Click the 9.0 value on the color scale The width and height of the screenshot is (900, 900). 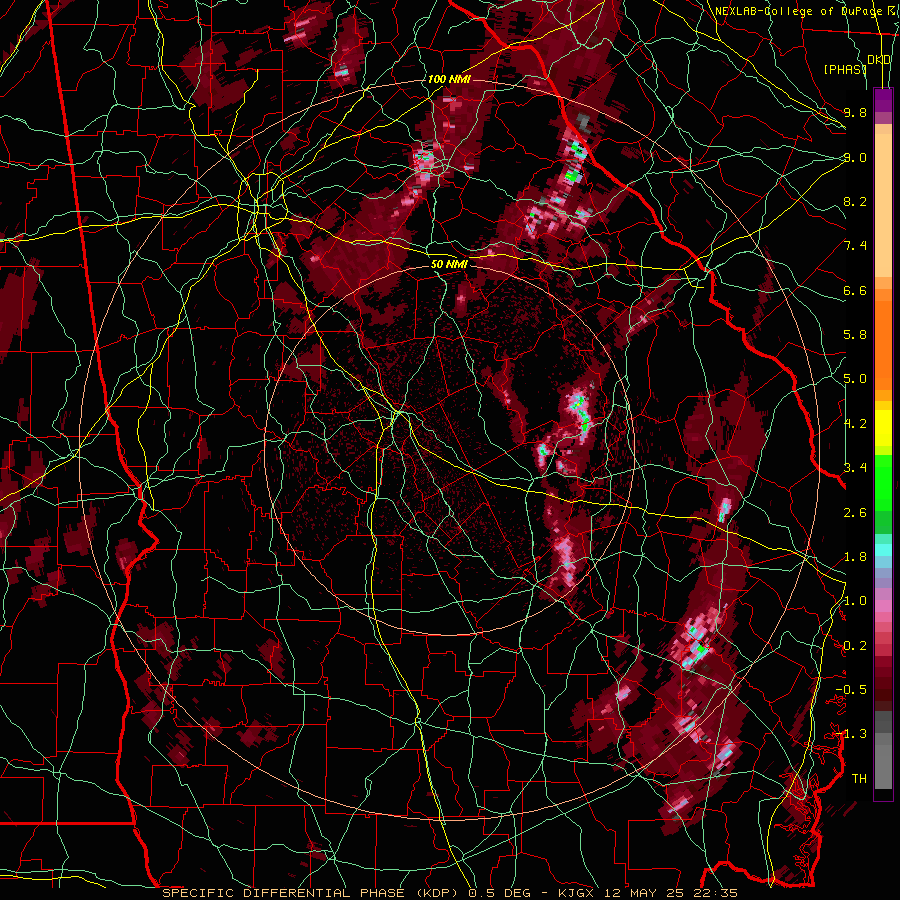point(855,157)
